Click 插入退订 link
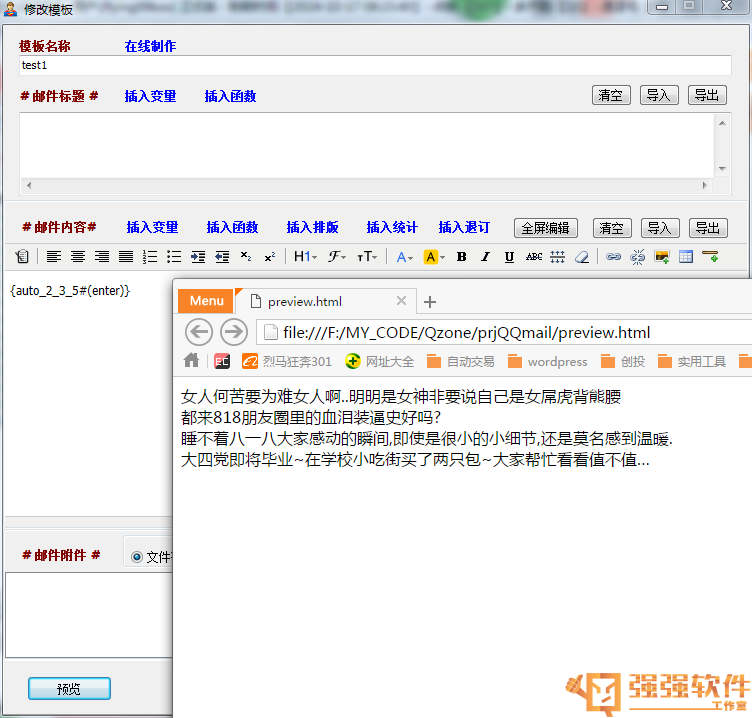 (464, 227)
